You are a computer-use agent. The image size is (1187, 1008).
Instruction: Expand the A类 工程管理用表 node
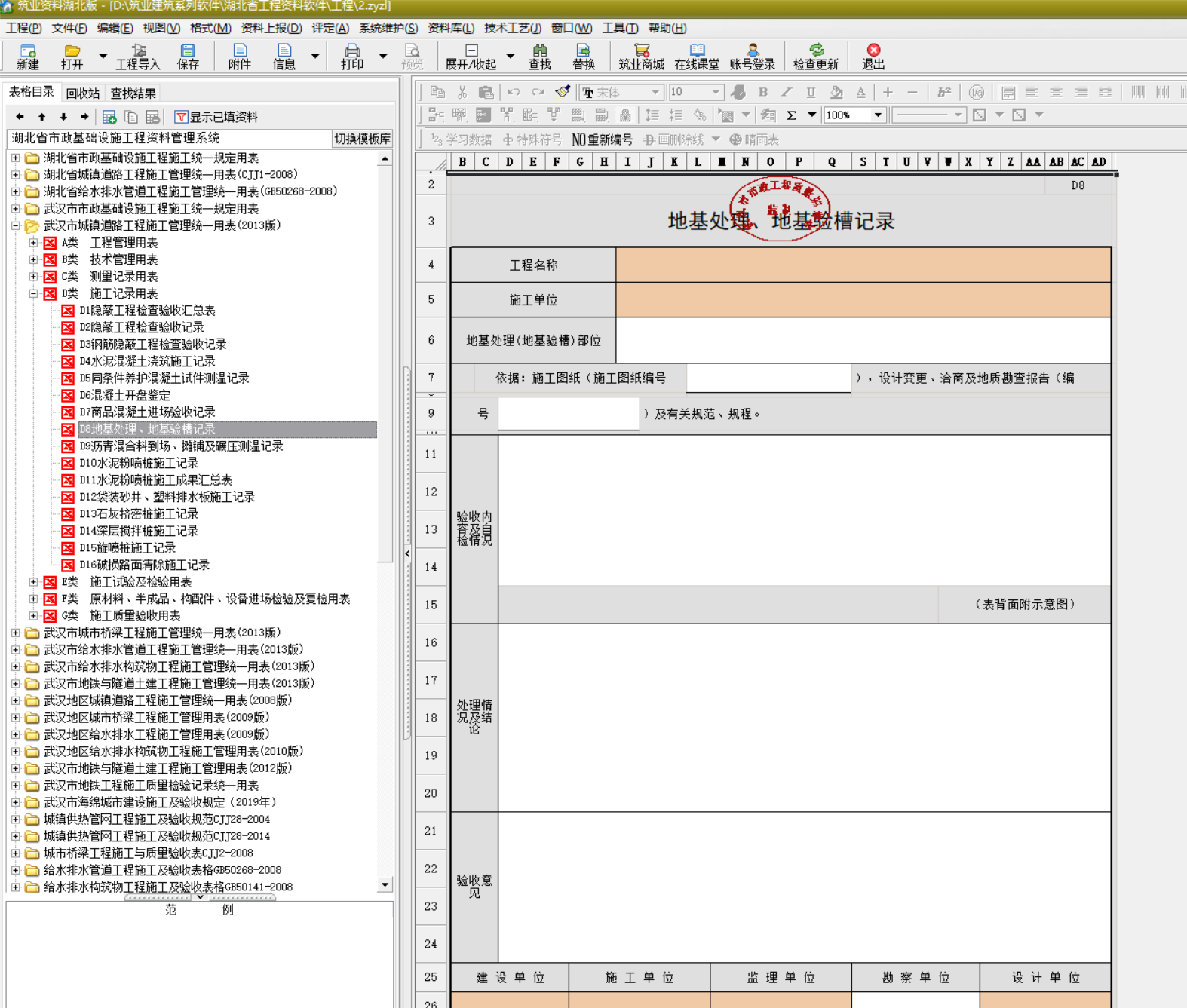(33, 243)
